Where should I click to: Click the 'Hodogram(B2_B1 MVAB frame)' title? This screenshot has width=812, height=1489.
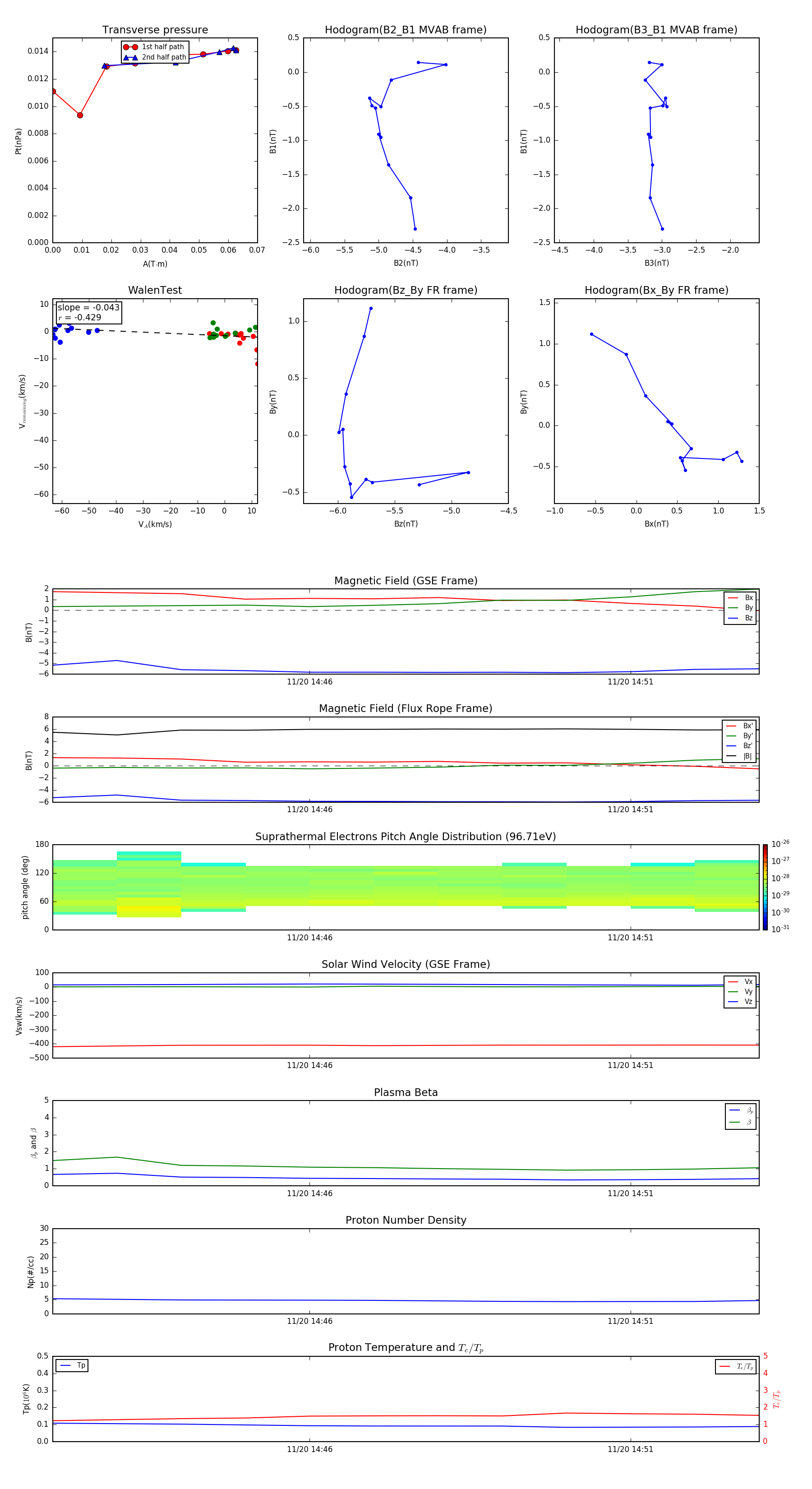[x=406, y=30]
